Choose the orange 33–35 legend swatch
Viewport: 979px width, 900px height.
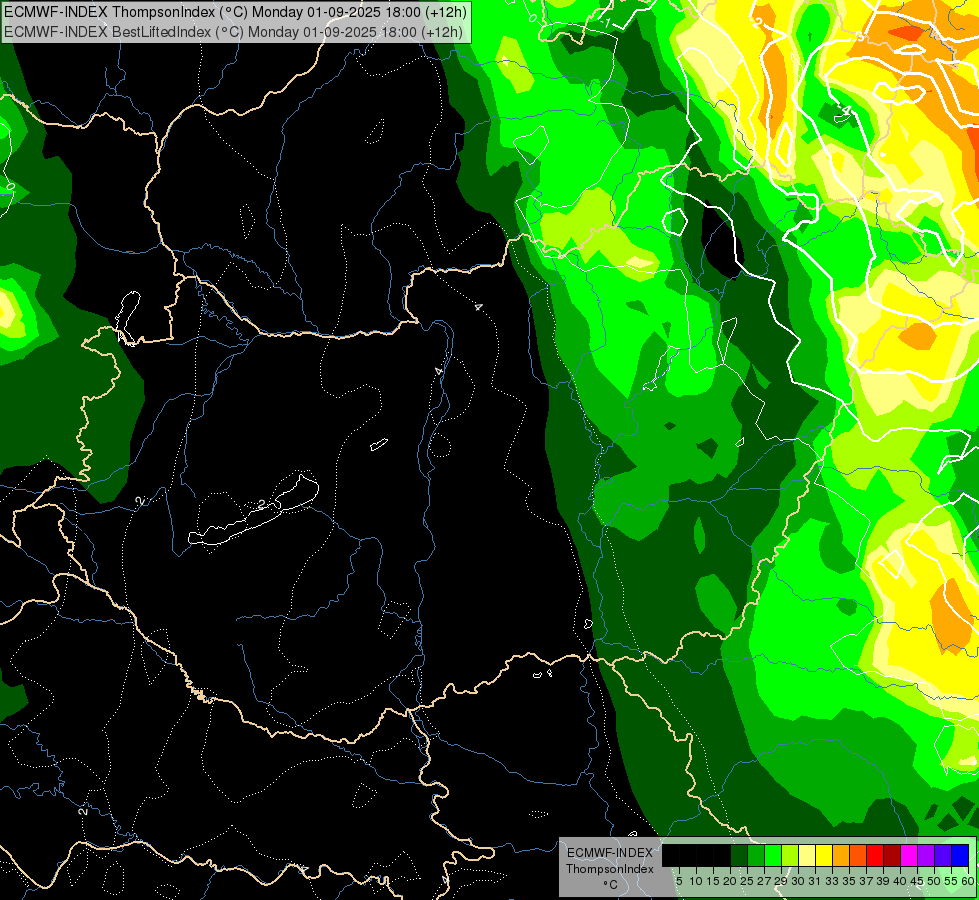(x=841, y=855)
